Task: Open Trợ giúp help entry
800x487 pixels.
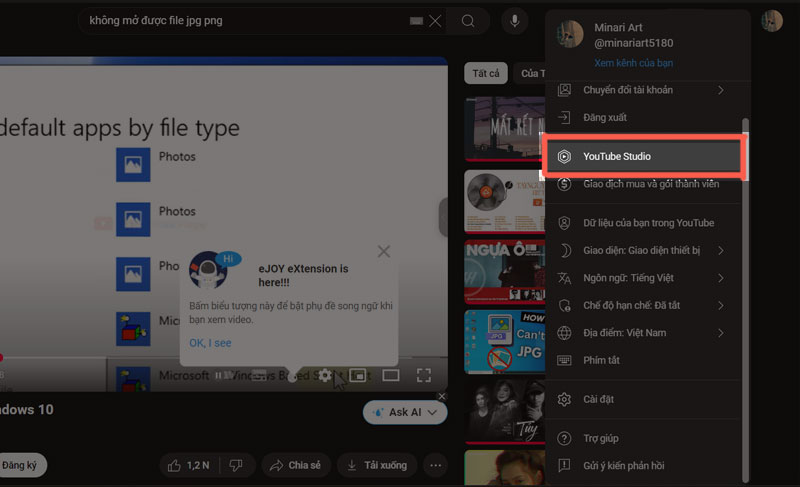Action: 643,438
